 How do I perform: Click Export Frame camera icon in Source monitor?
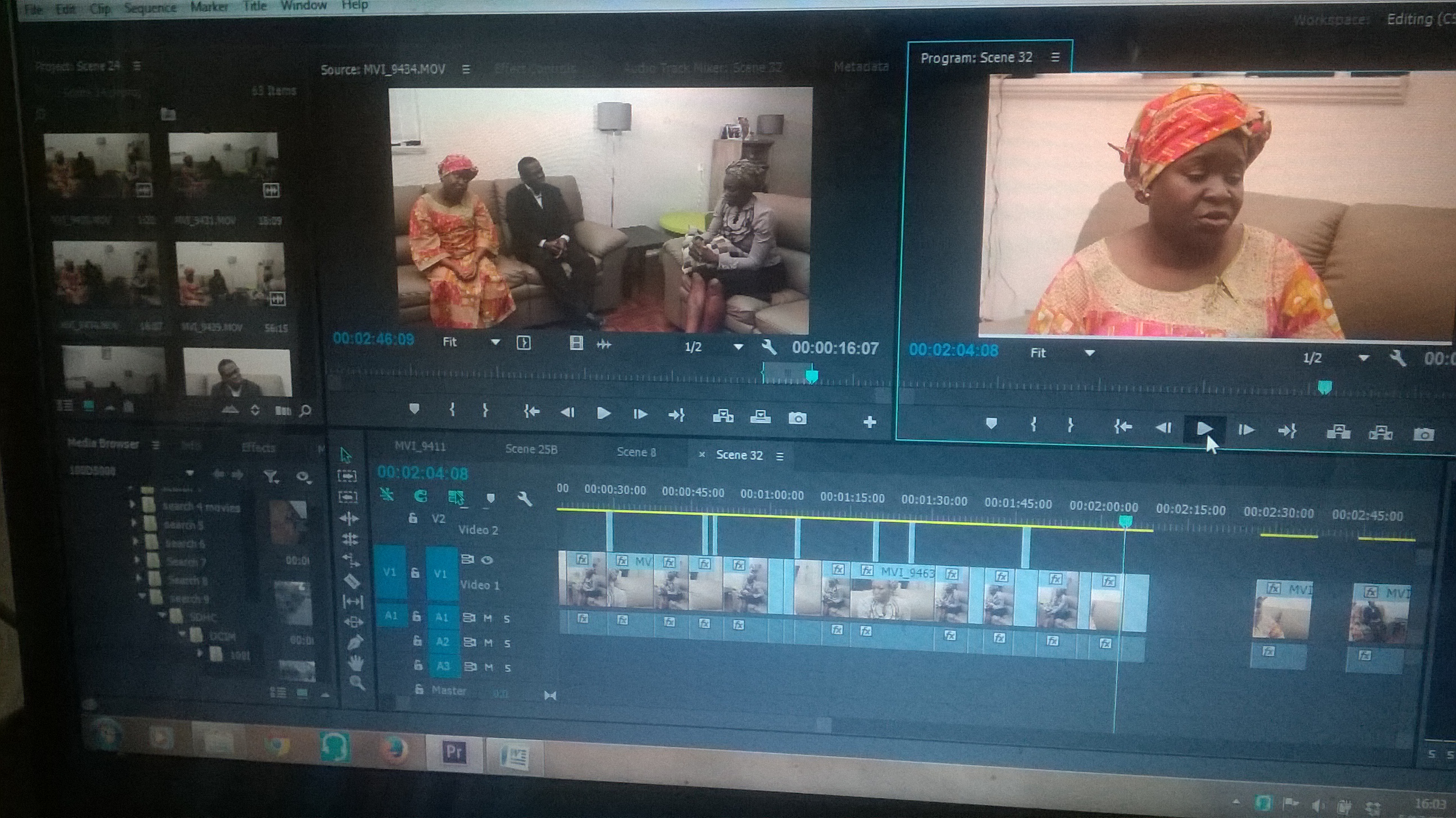tap(797, 419)
